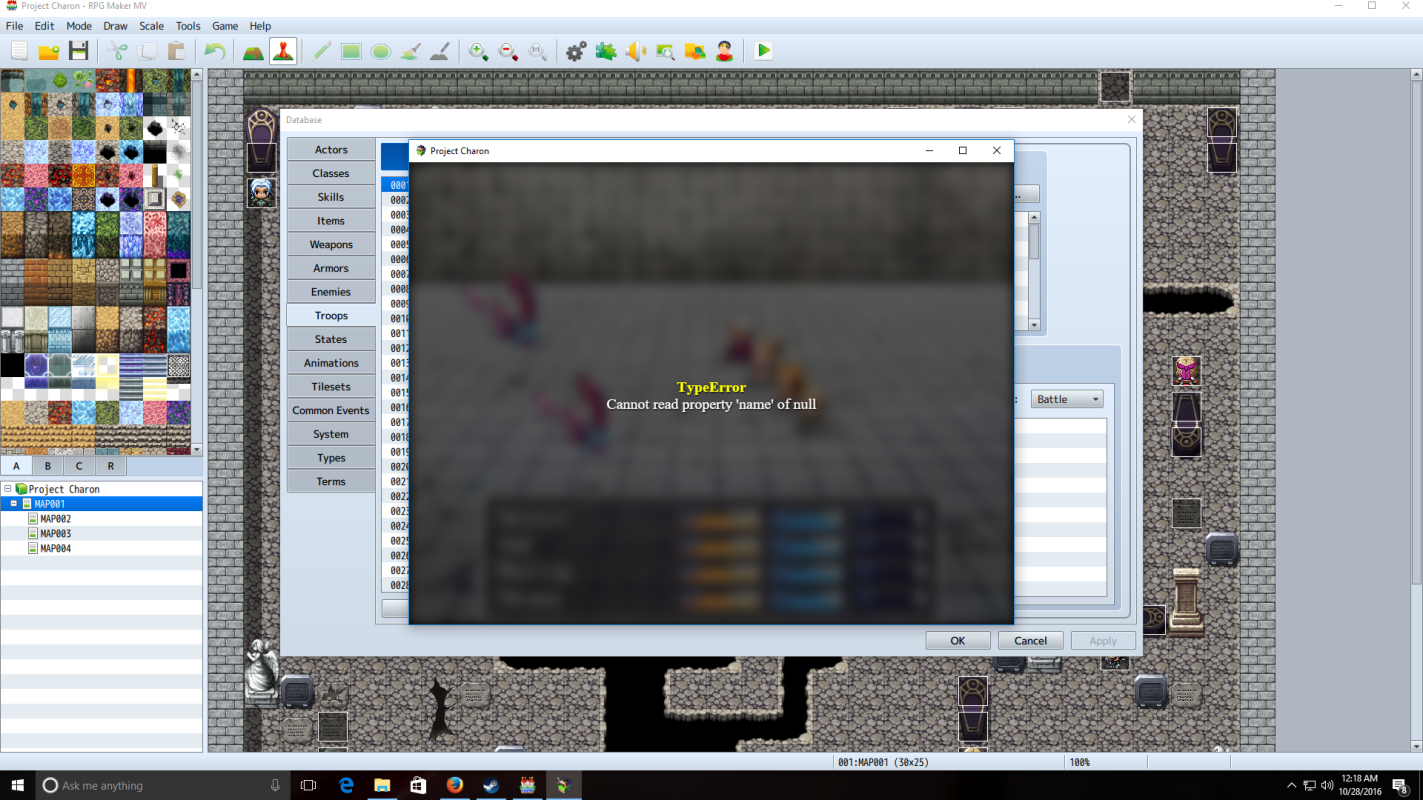The image size is (1423, 800).
Task: Open the Help menu
Action: [260, 26]
